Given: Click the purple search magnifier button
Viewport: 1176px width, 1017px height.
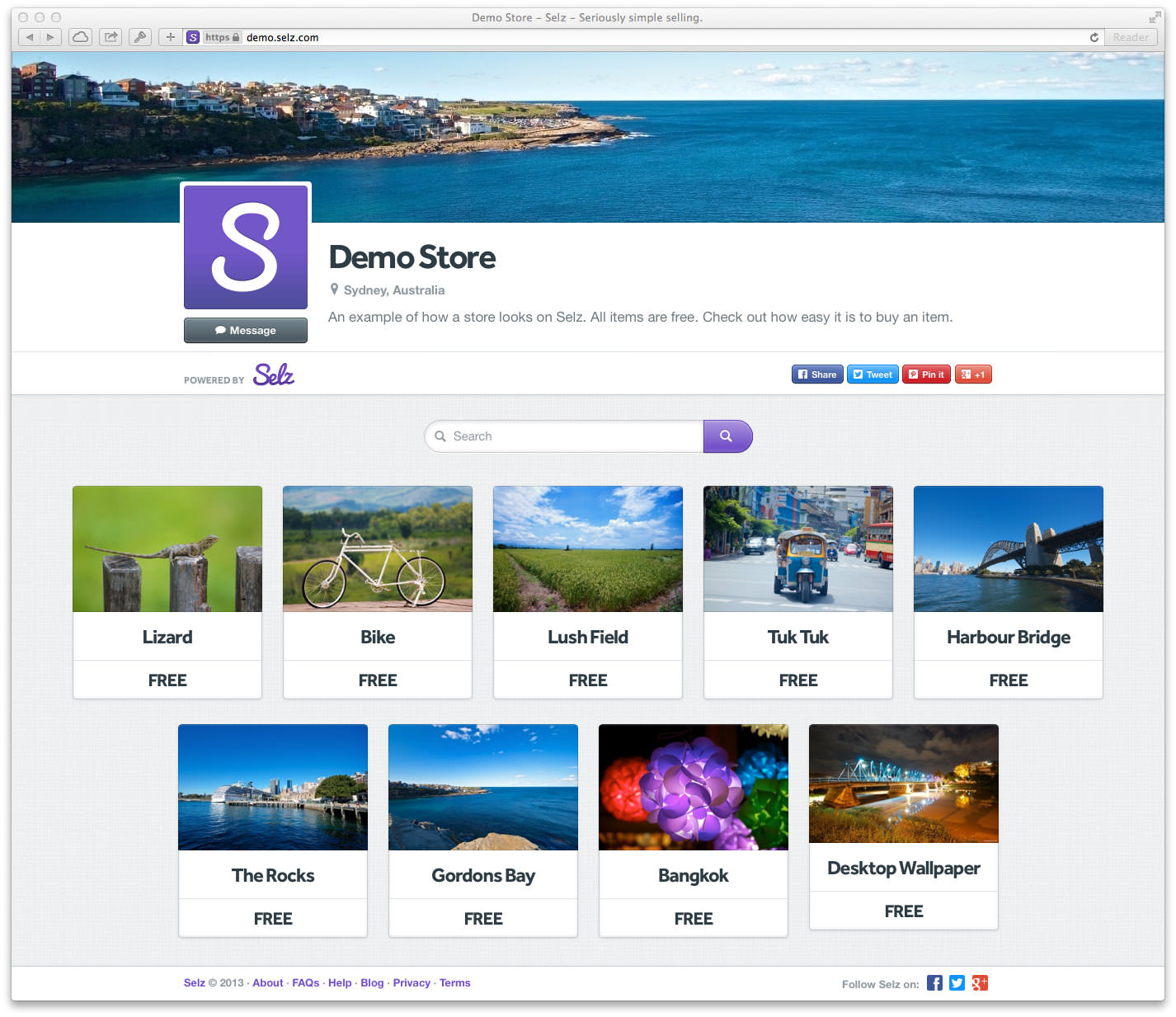Looking at the screenshot, I should [x=727, y=436].
